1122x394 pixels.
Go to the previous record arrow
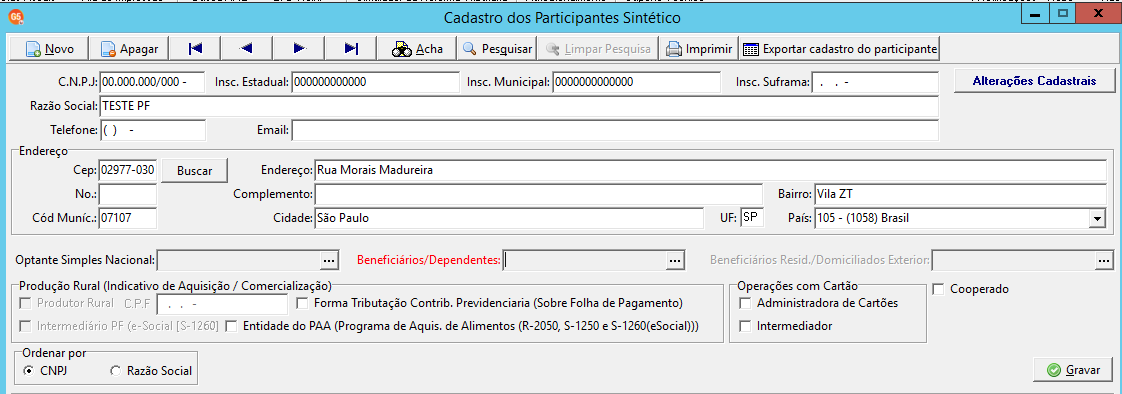tap(246, 49)
